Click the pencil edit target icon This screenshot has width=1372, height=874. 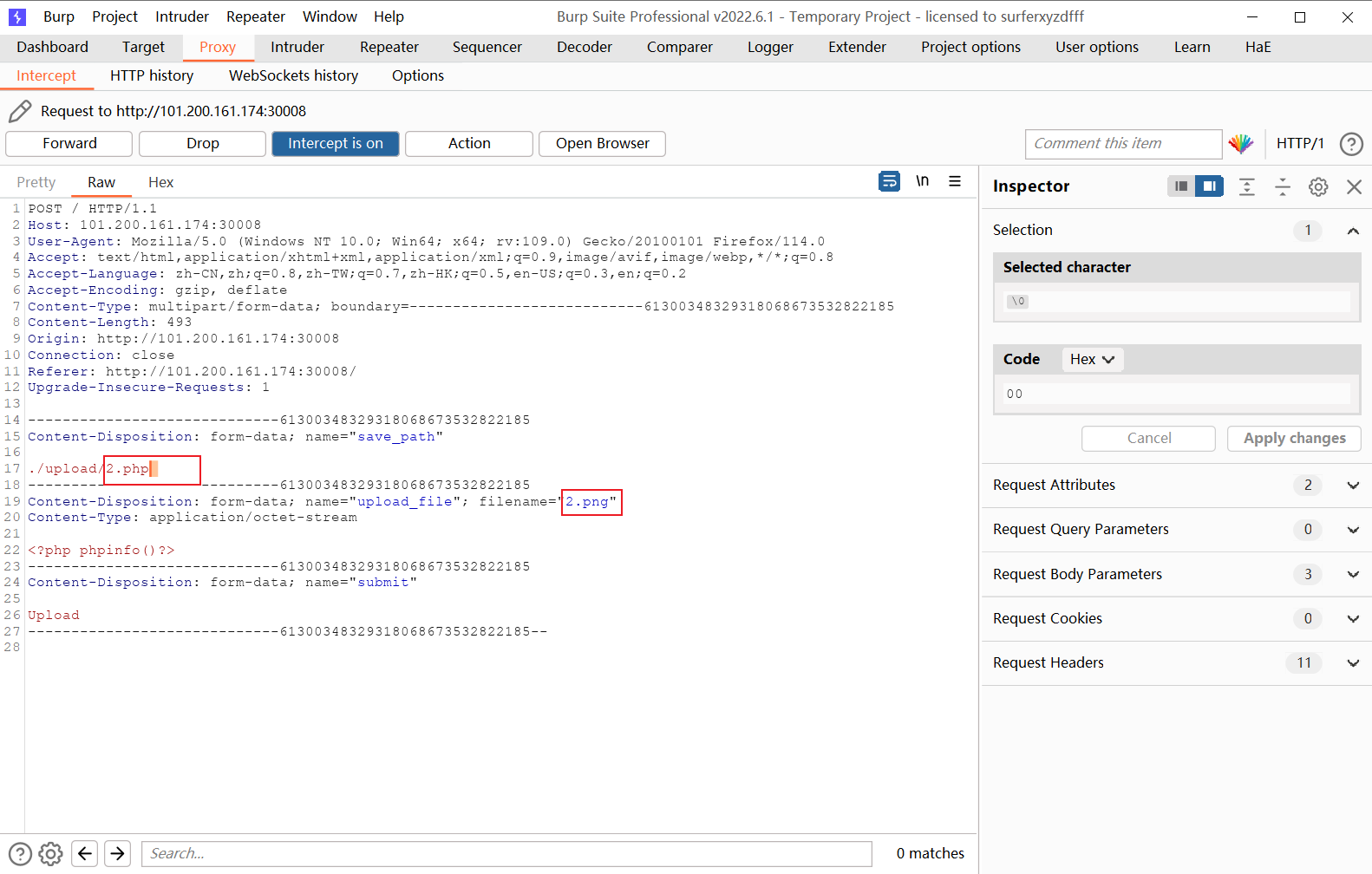[x=20, y=111]
